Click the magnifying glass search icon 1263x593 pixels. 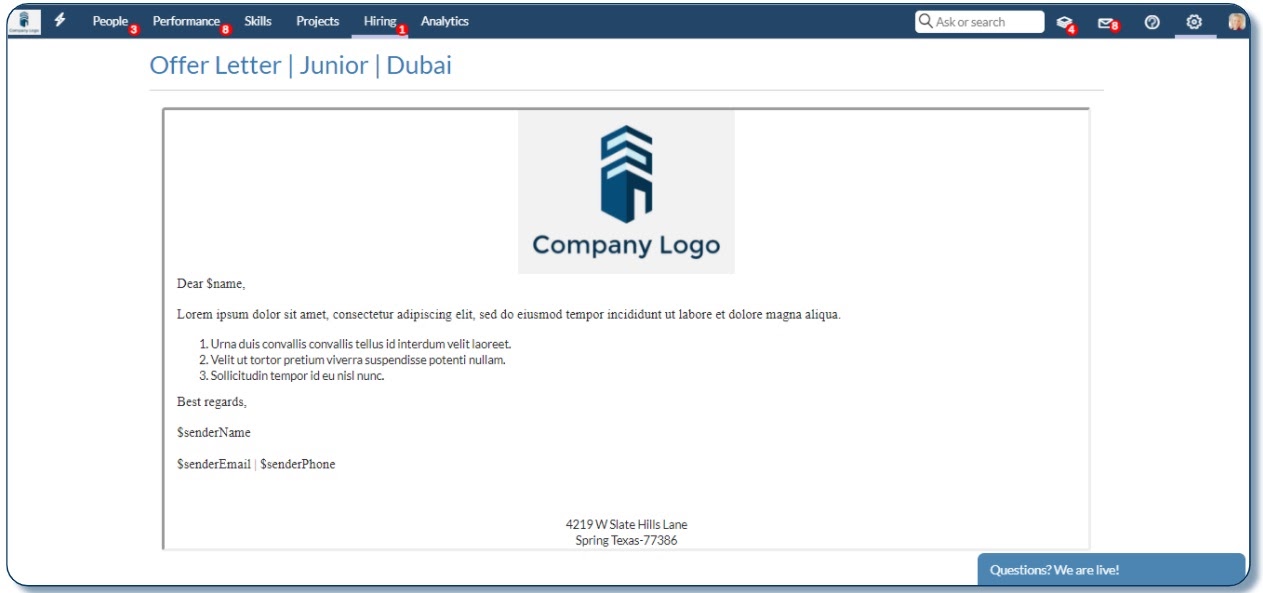[x=925, y=20]
